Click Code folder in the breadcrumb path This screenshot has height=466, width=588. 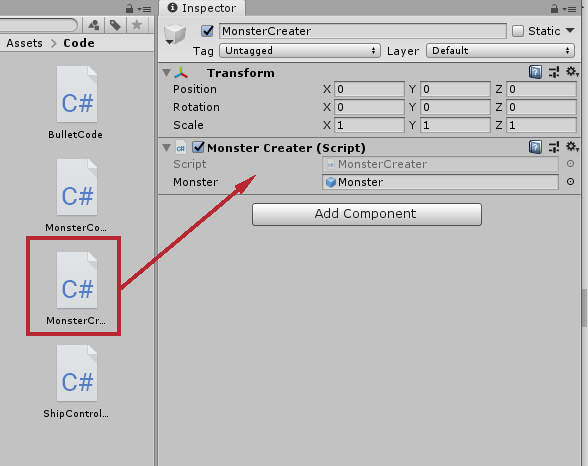(79, 43)
